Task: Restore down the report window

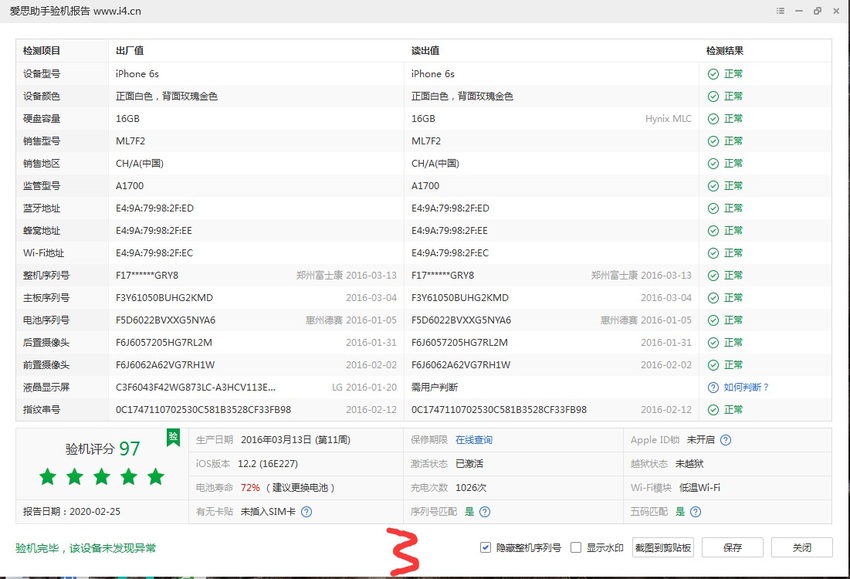Action: (817, 11)
